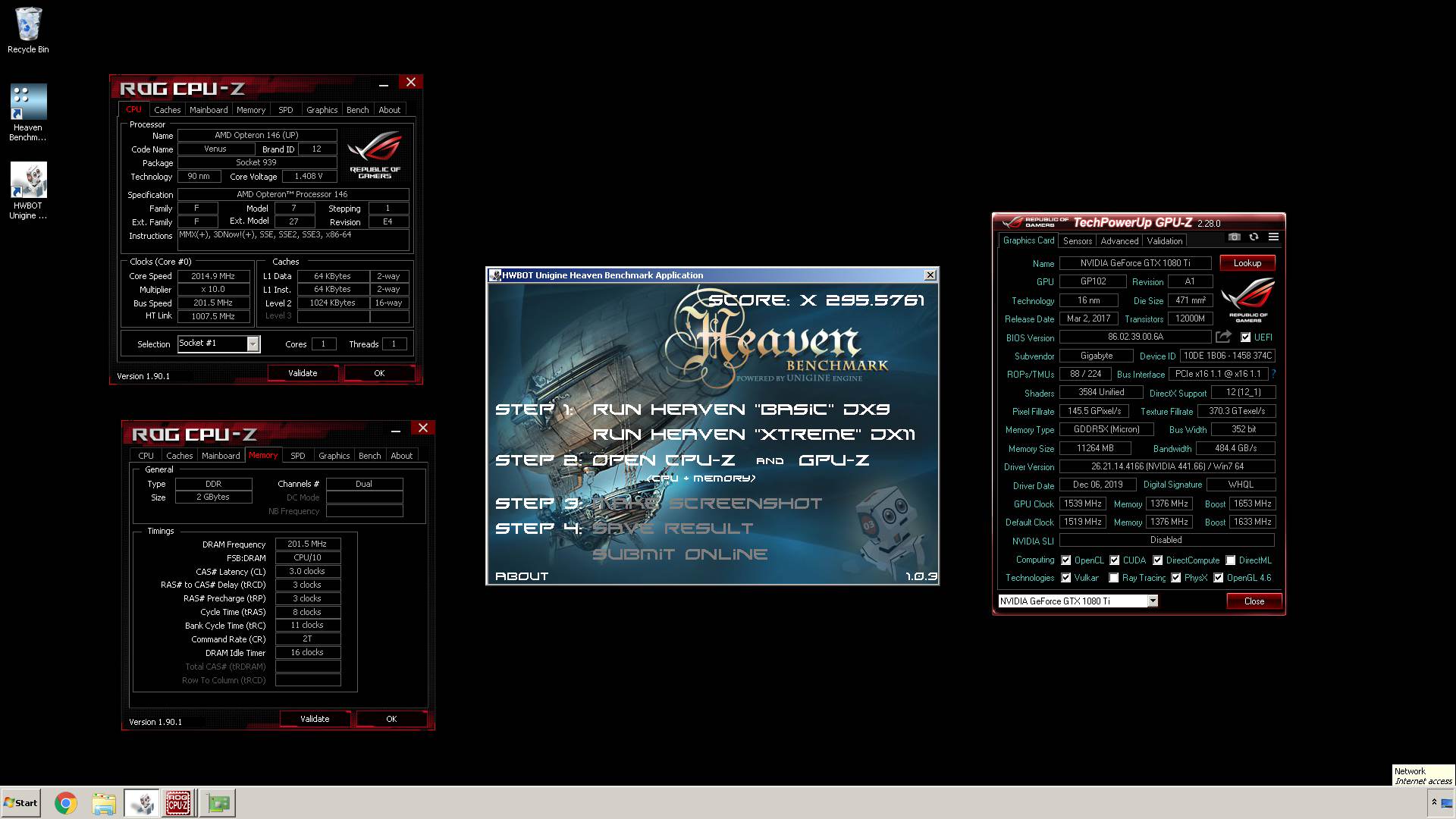Share BIOS version with export icon

[1223, 337]
